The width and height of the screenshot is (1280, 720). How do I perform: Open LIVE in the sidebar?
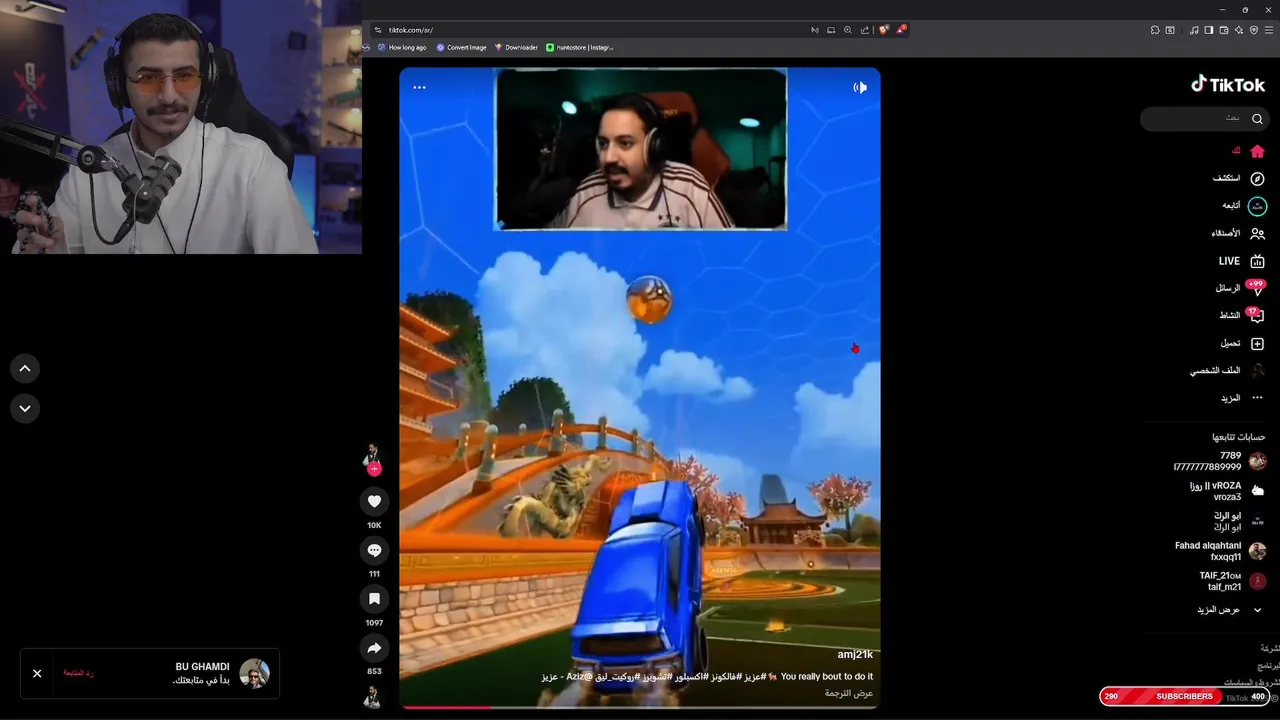[x=1242, y=261]
